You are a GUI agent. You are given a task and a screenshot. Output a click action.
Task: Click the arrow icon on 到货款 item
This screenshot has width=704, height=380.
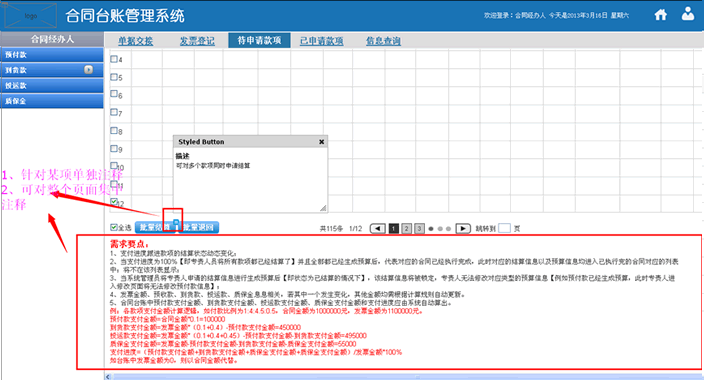(88, 70)
